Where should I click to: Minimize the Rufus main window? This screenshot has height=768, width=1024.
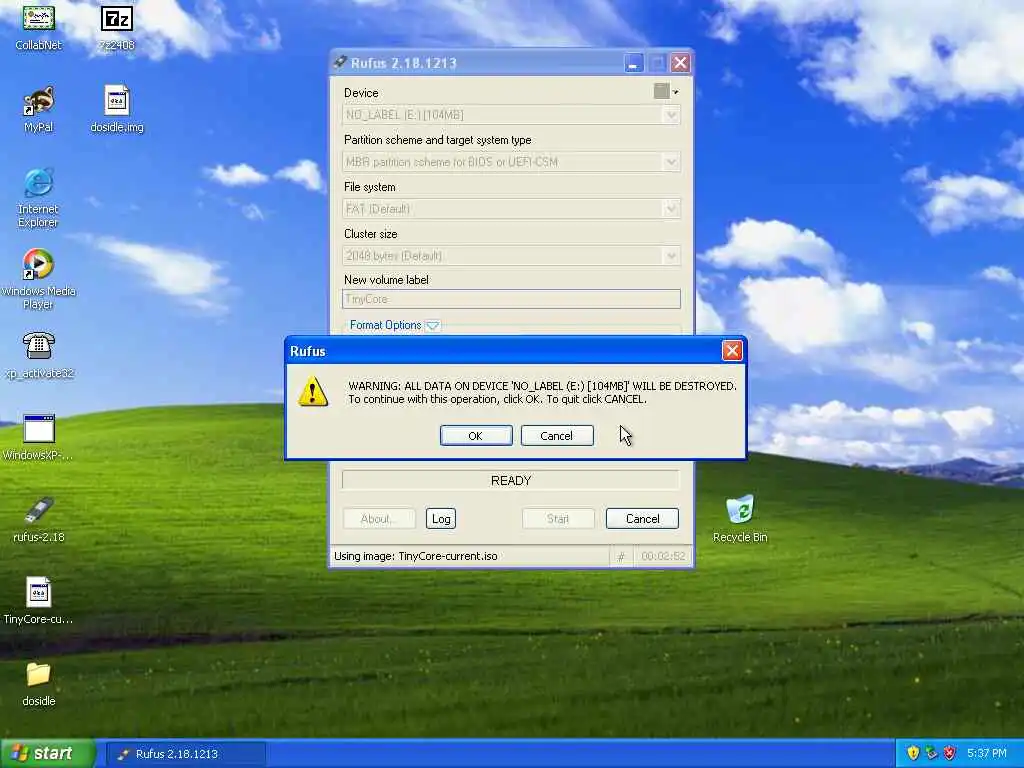[x=633, y=63]
